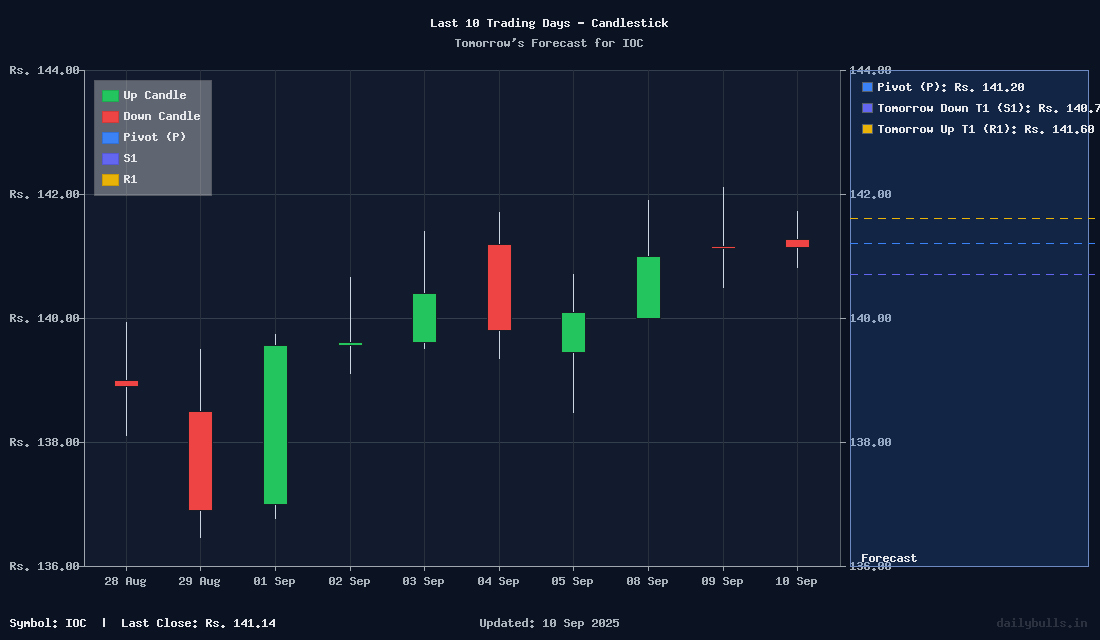This screenshot has height=640, width=1100.
Task: Click the '08 Sep' date axis label
Action: click(x=648, y=581)
